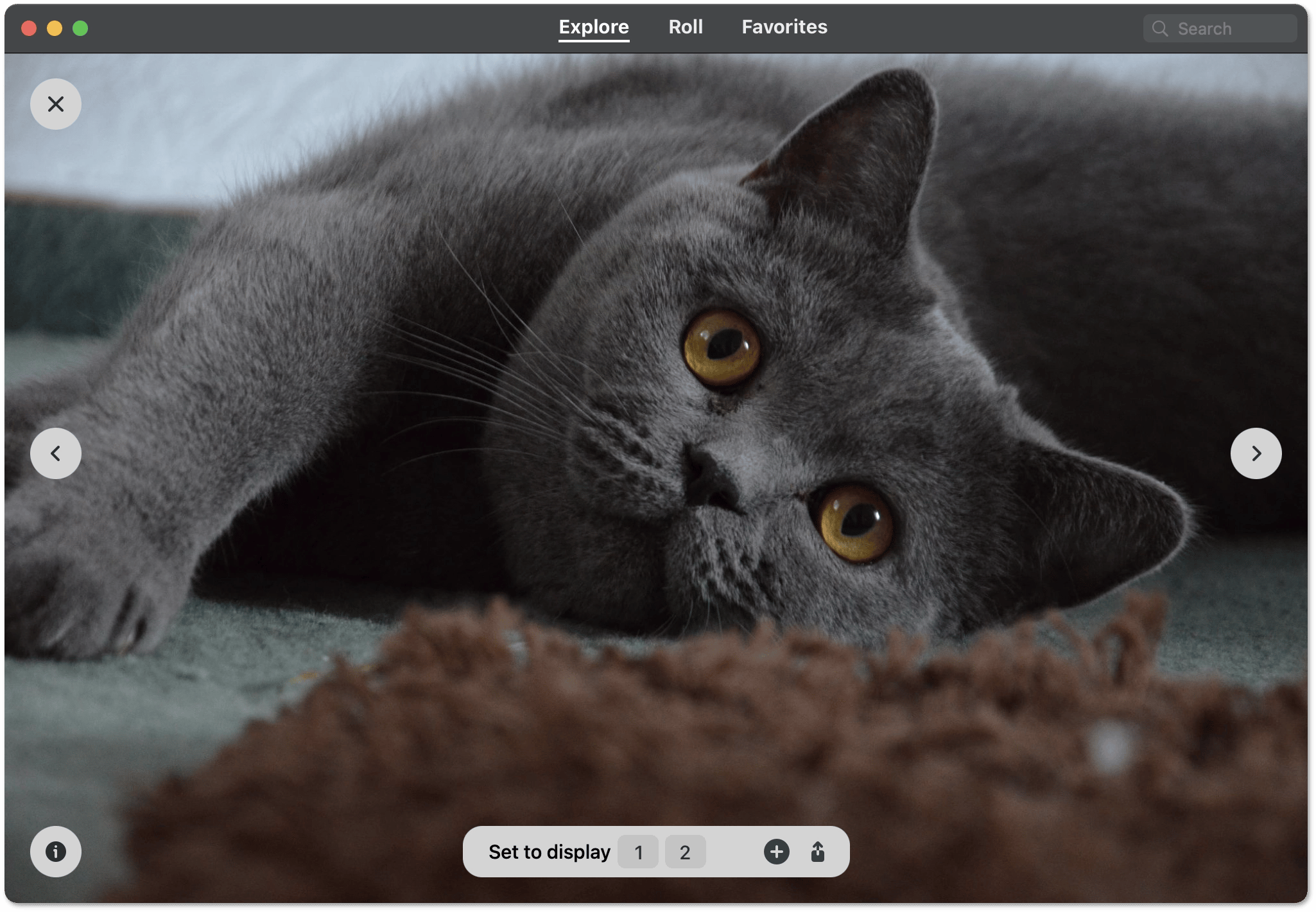1316x912 pixels.
Task: Minimize the window with yellow button
Action: tap(55, 28)
